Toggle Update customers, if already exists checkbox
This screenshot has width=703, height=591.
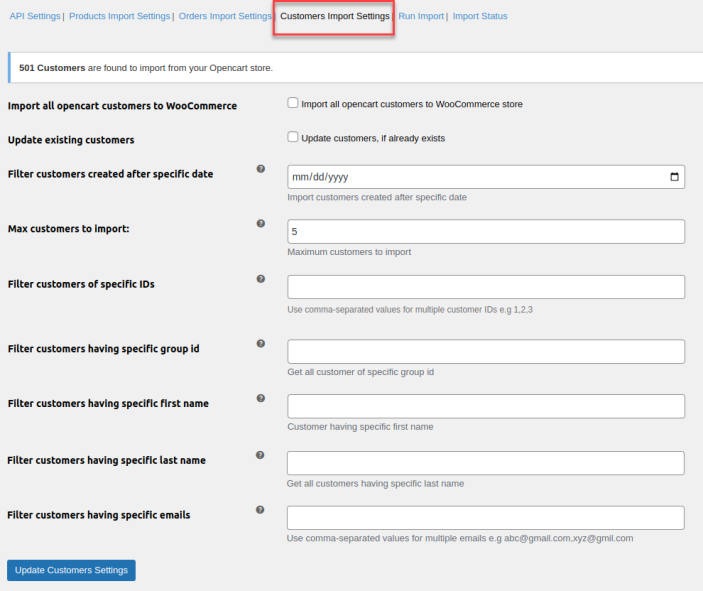click(x=293, y=137)
